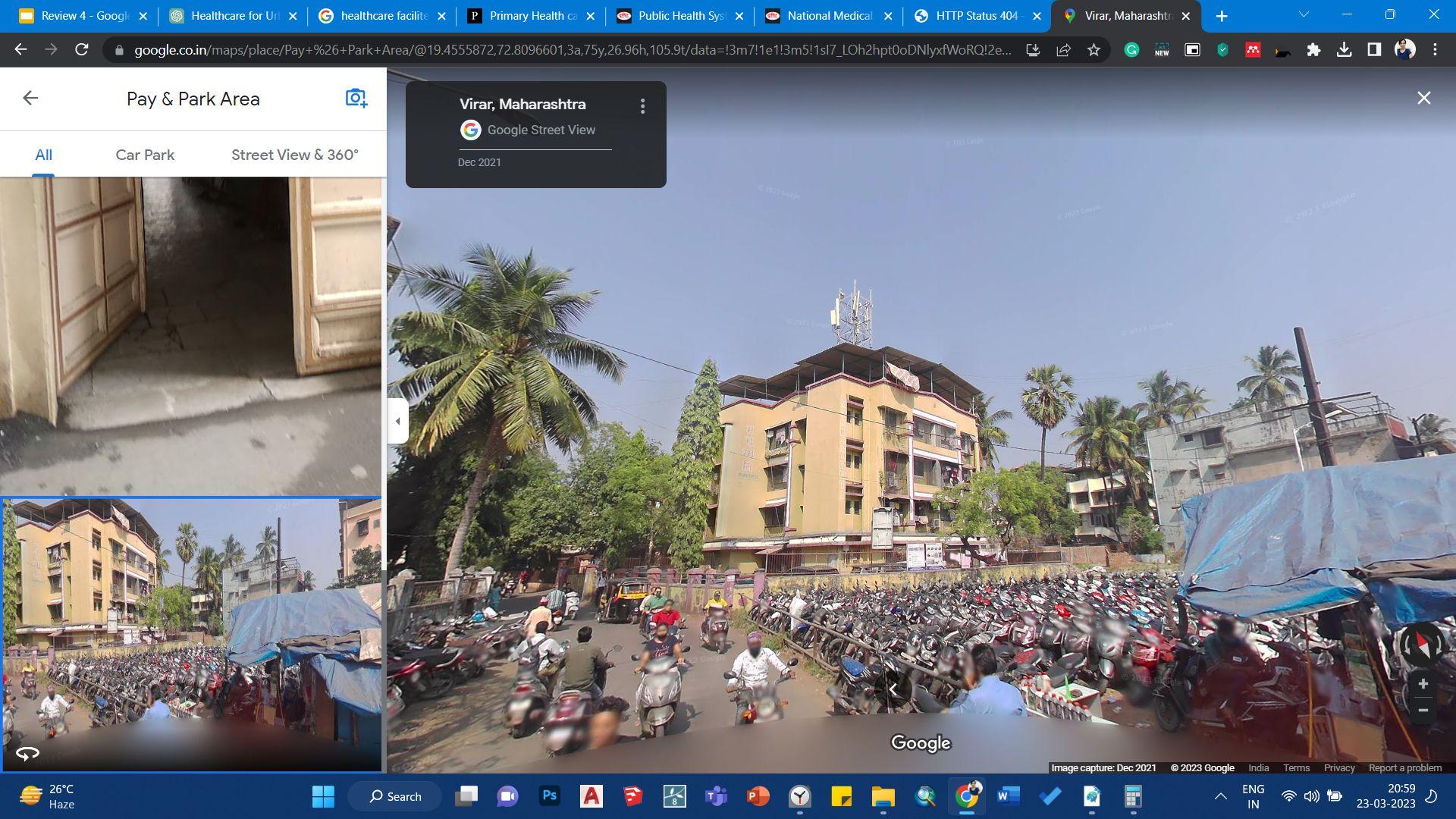This screenshot has width=1456, height=819.
Task: Go back using Pay & Park arrow
Action: point(30,98)
